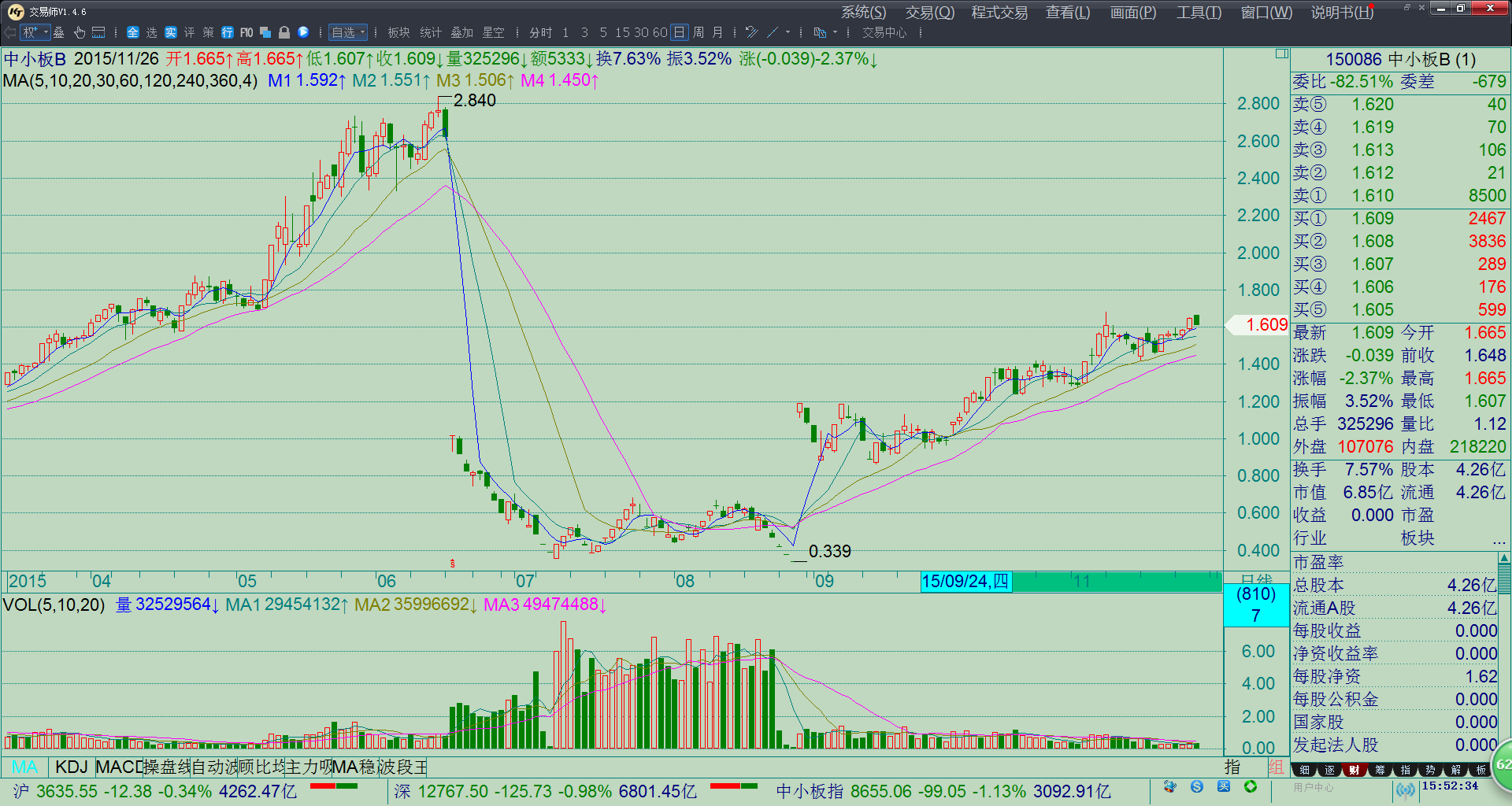Click the green circular refresh icon
Viewport: 1512px width, 806px height.
coord(1251,787)
